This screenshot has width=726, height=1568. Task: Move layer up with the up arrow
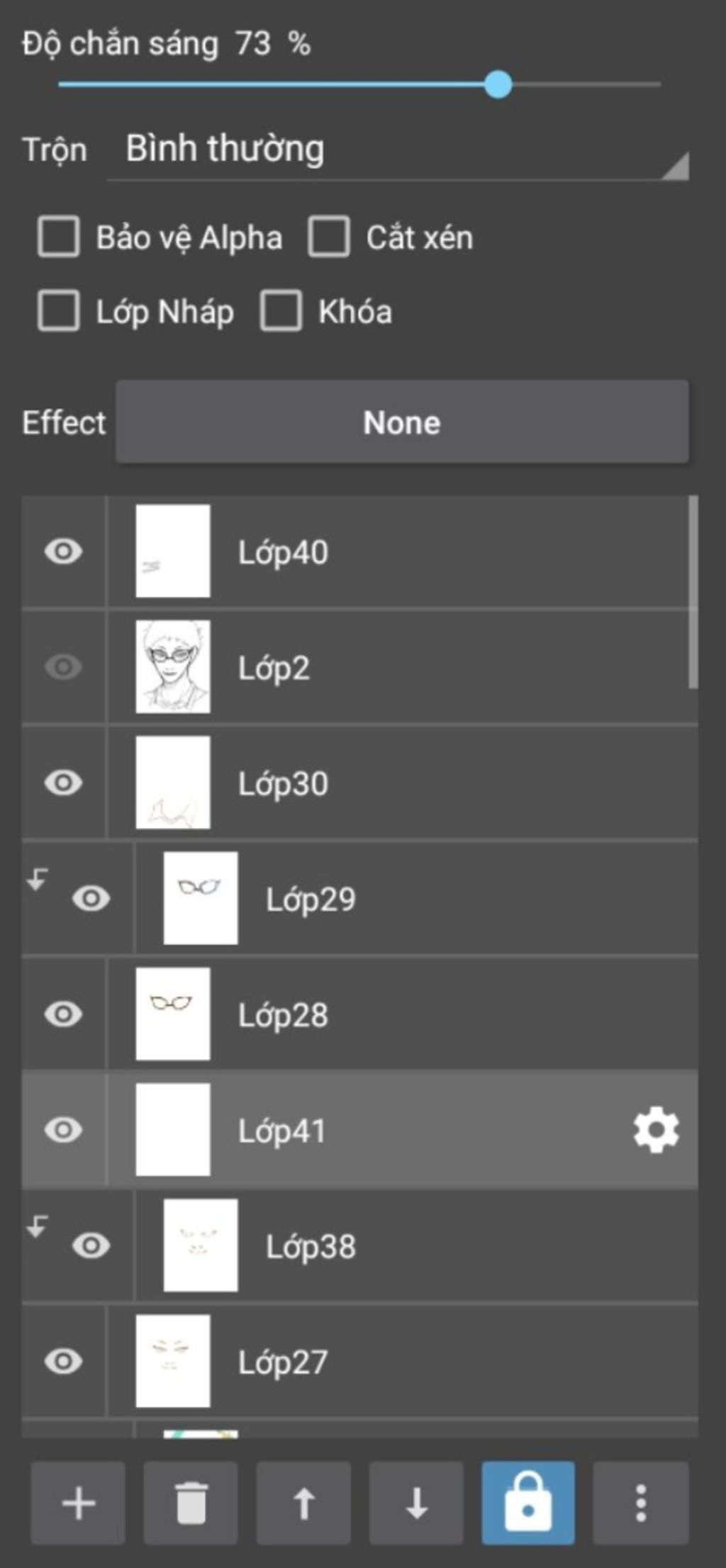[x=303, y=1503]
